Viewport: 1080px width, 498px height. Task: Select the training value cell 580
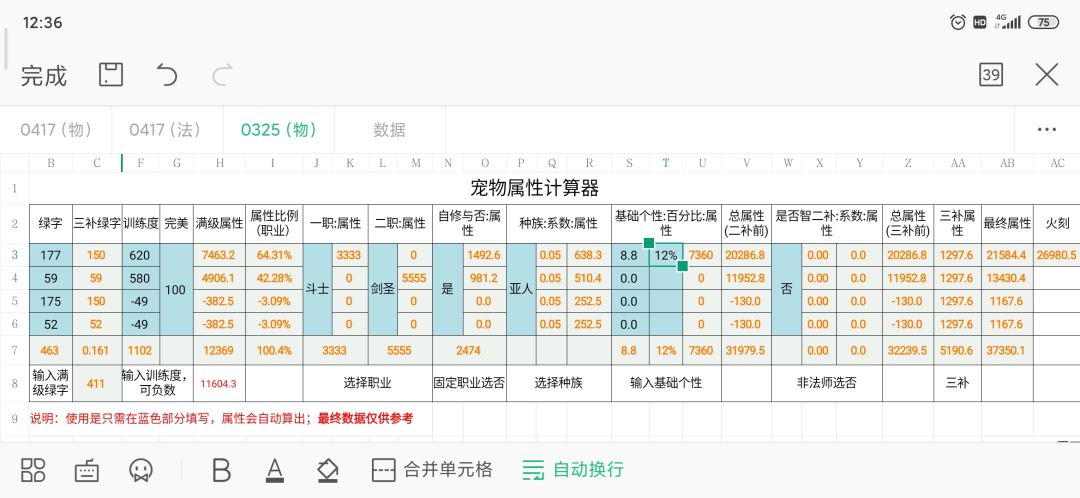pyautogui.click(x=140, y=278)
